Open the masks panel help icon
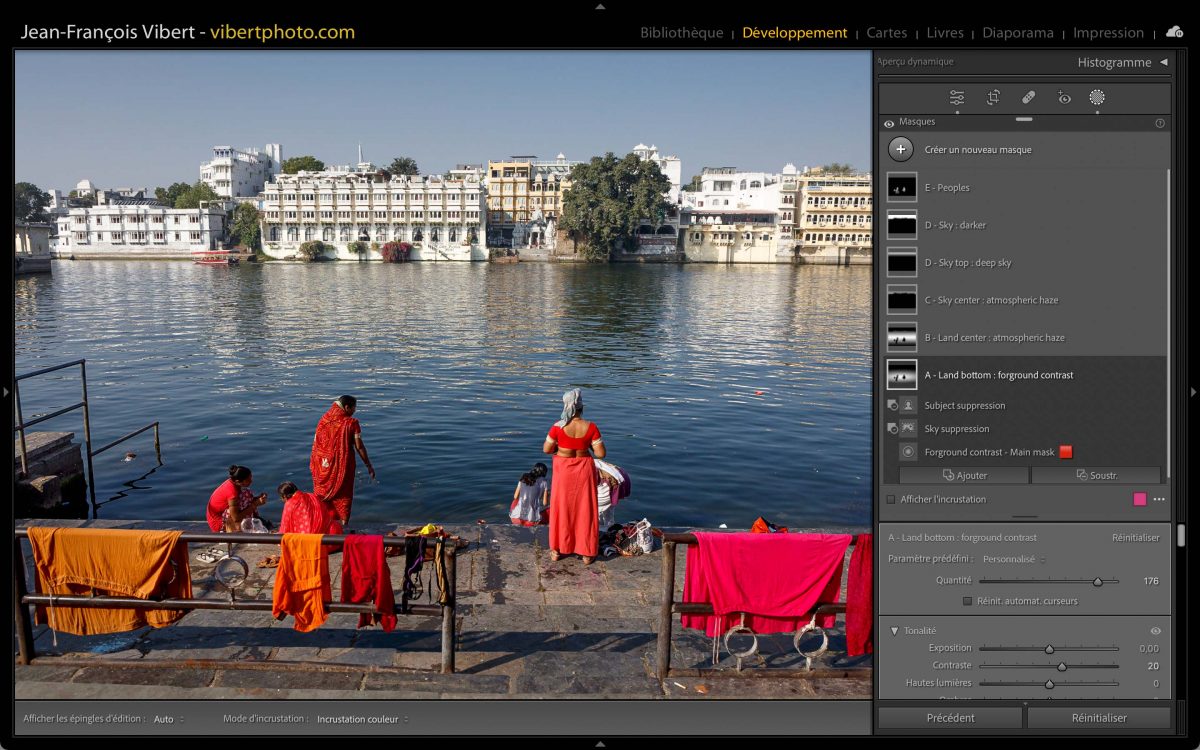 coord(1160,123)
